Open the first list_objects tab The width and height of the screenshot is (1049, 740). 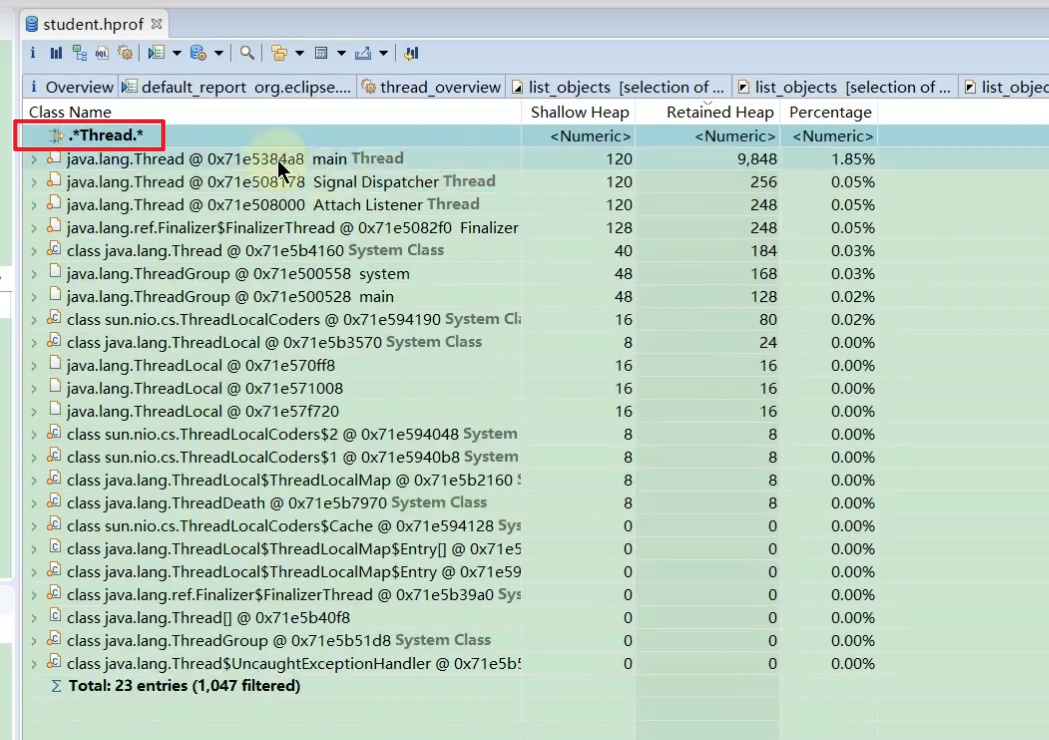tap(619, 87)
